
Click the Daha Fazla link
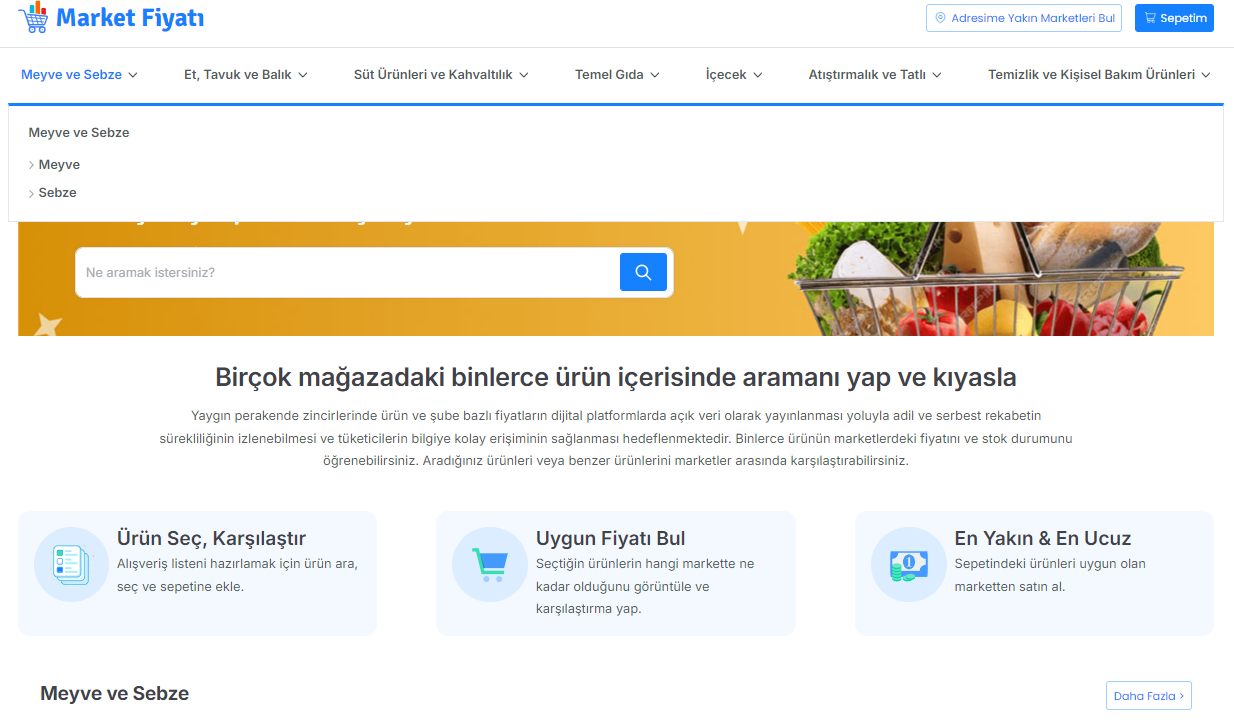click(1148, 696)
